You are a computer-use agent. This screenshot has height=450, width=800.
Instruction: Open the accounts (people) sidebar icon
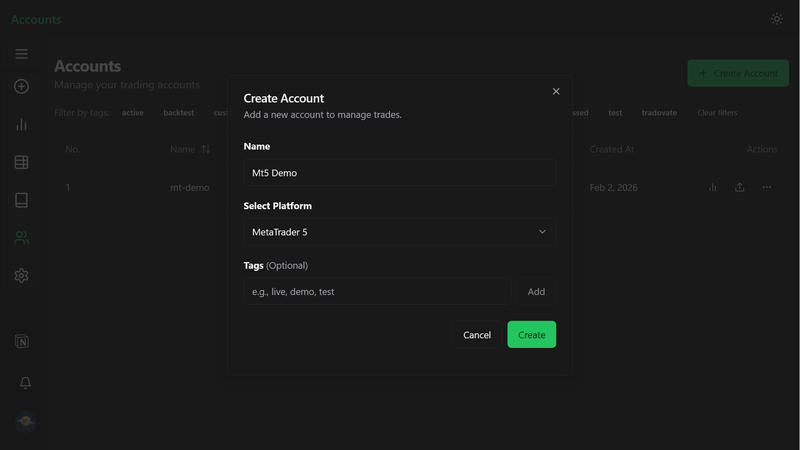pyautogui.click(x=21, y=237)
